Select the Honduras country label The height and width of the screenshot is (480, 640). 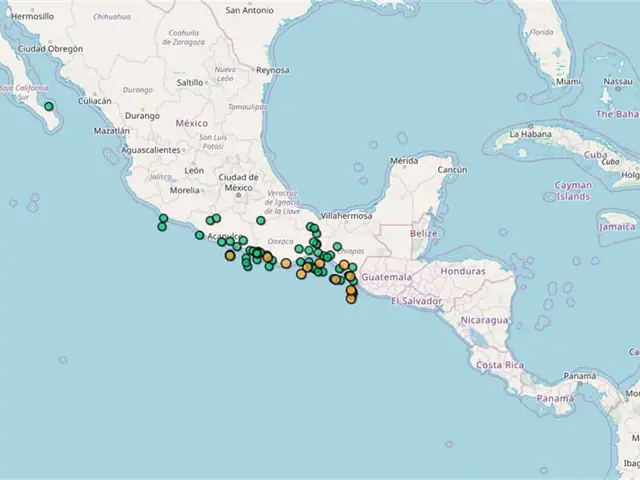click(461, 271)
